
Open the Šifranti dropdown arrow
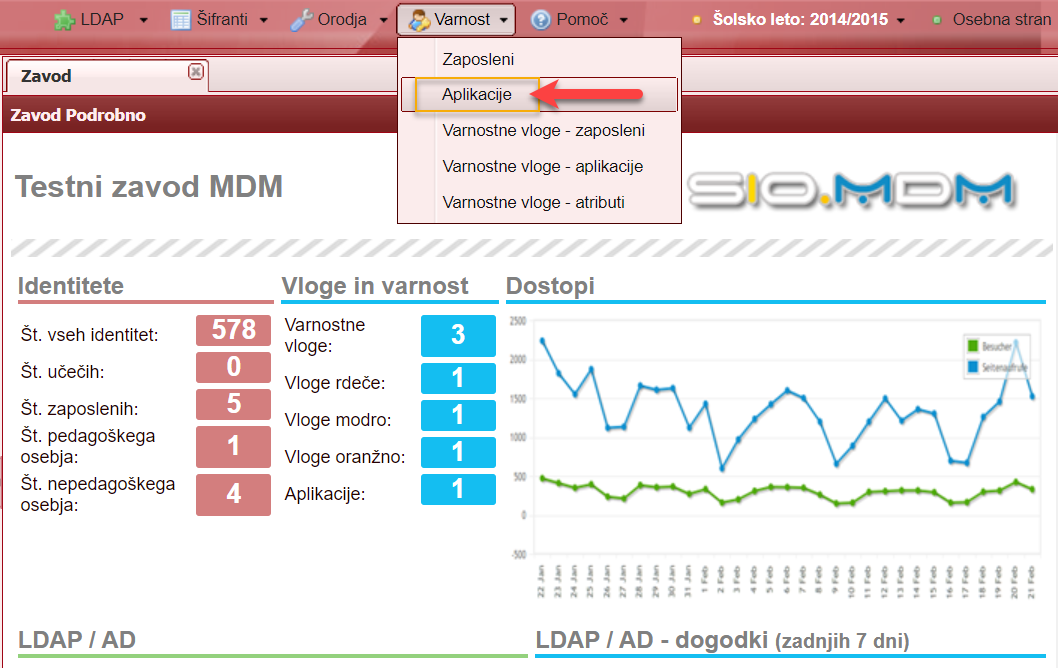click(264, 20)
